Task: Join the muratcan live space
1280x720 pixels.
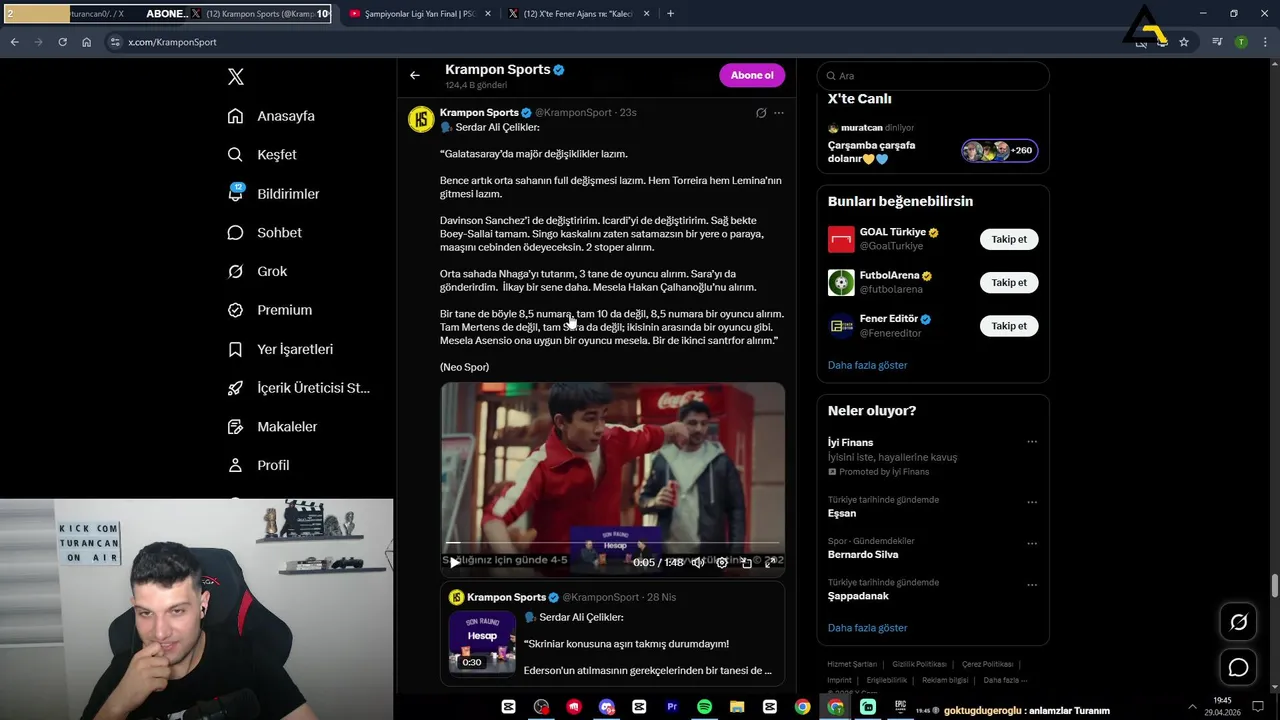Action: pos(933,146)
